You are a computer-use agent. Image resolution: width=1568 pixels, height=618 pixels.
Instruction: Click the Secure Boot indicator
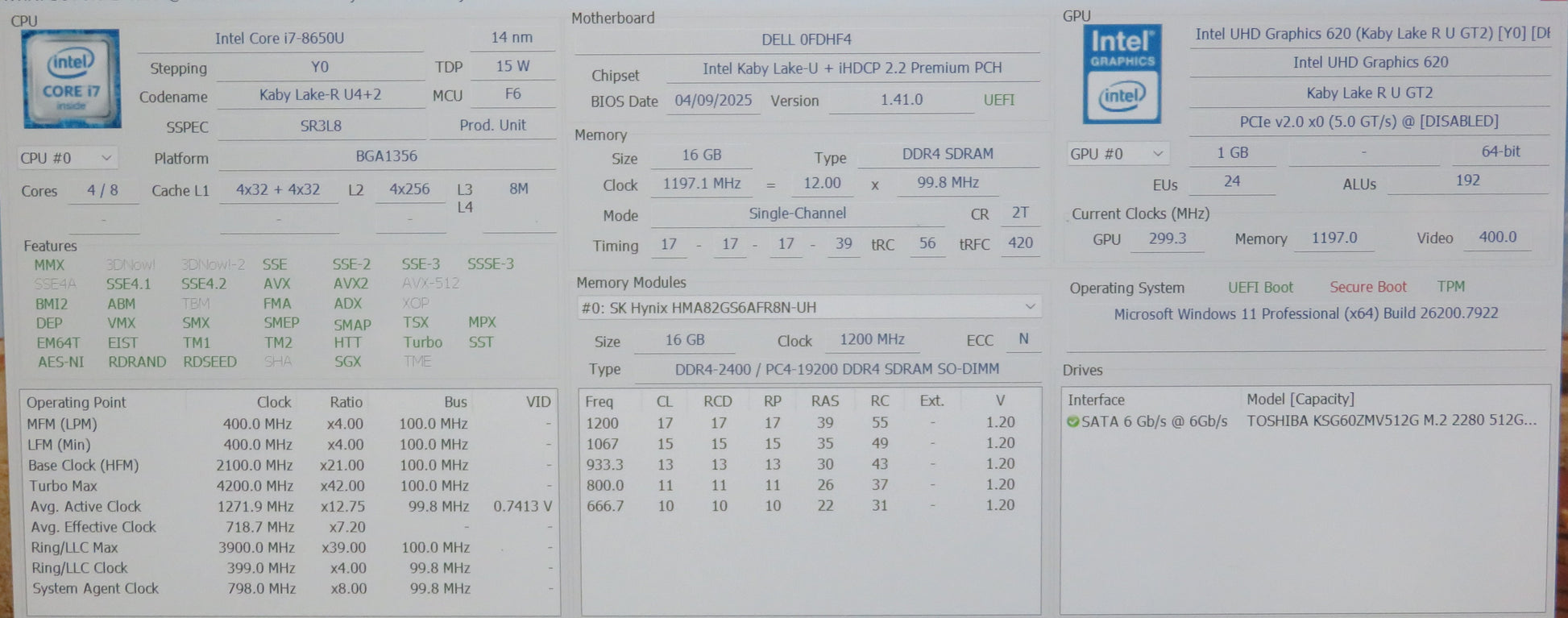[1367, 287]
